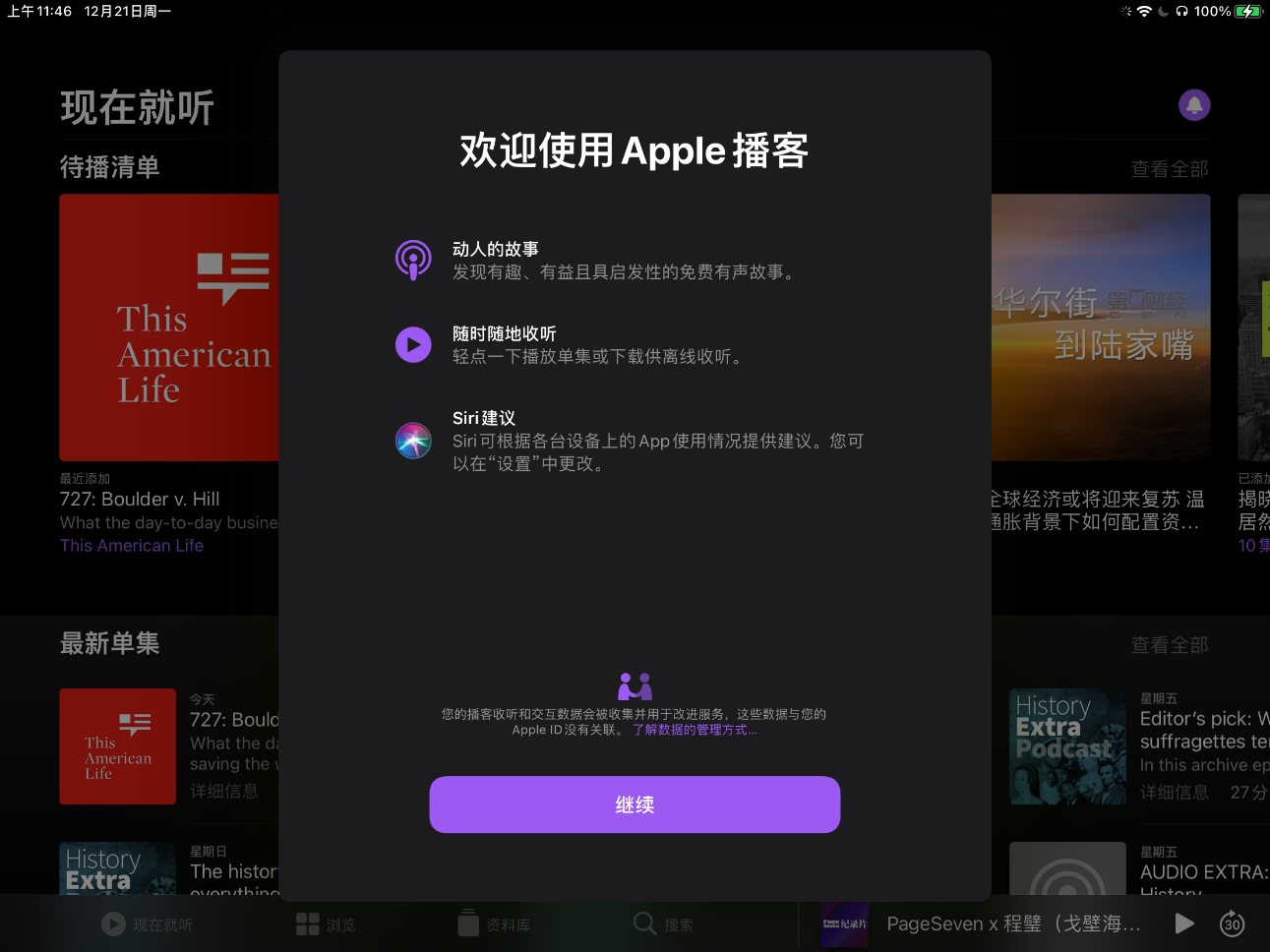The width and height of the screenshot is (1270, 952).
Task: Open 查看全部 next to 待播清单
Action: click(1170, 169)
